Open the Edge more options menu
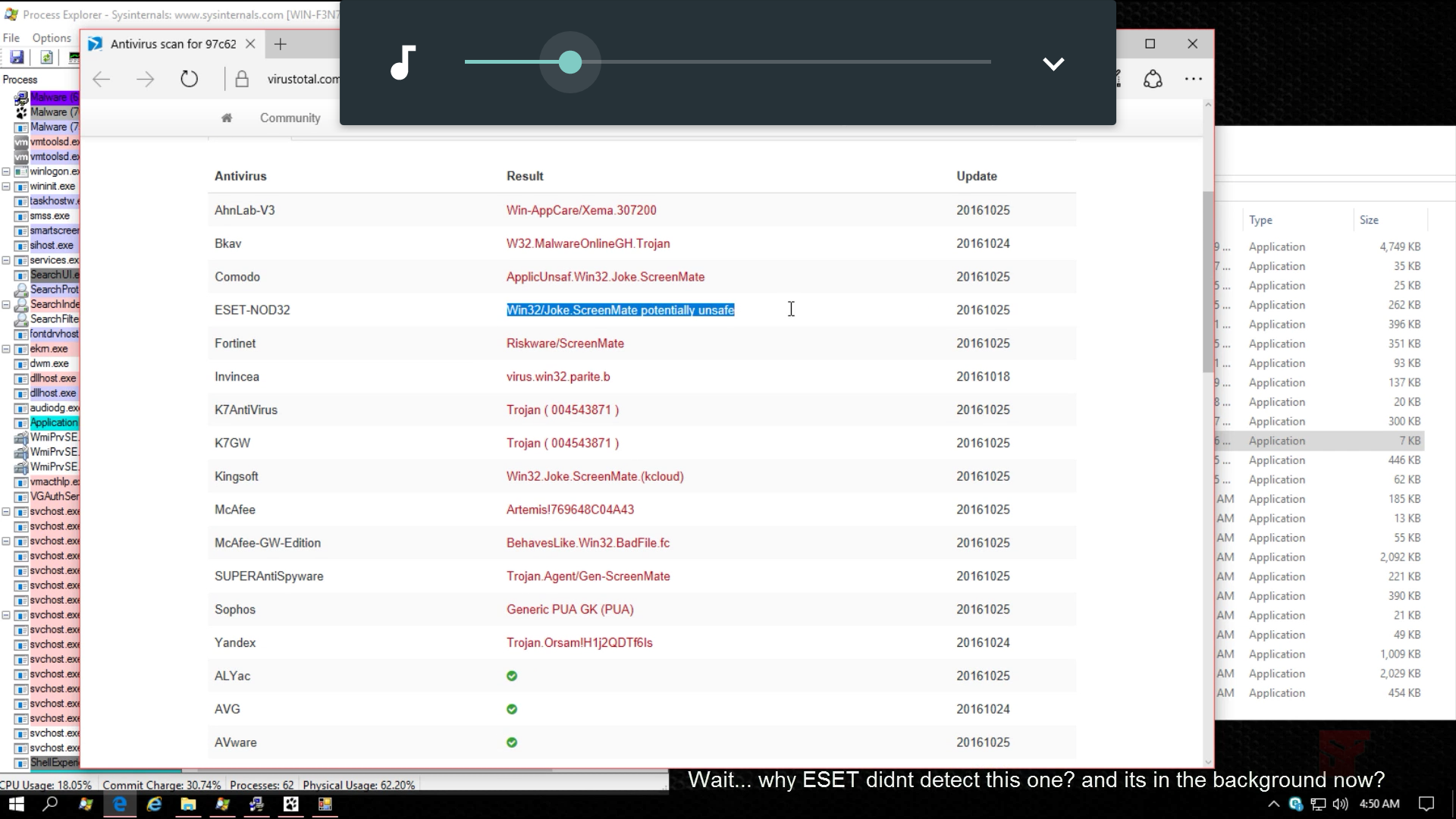 (x=1193, y=79)
